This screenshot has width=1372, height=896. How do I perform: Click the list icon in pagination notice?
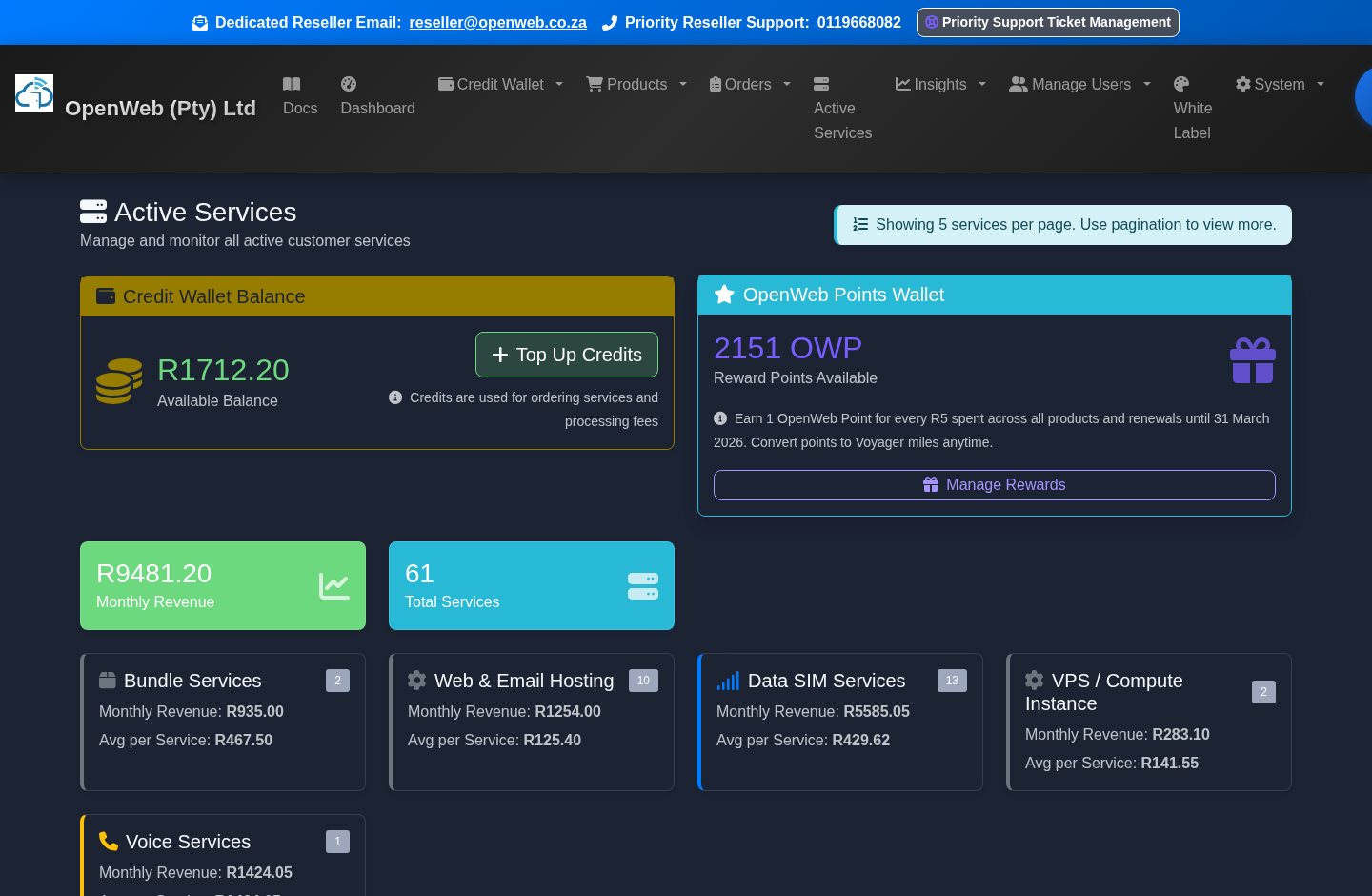coord(860,224)
